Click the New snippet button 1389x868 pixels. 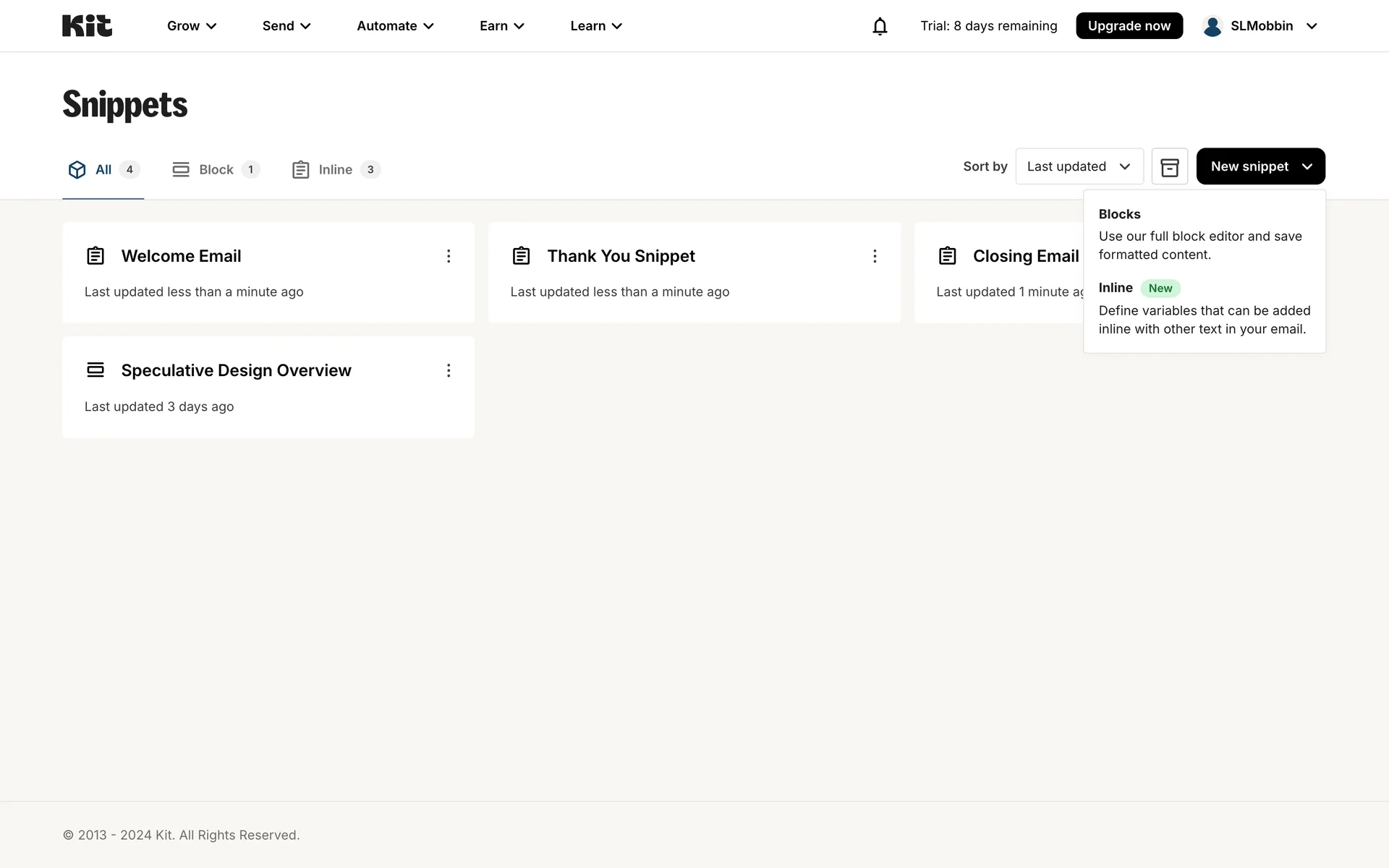click(1260, 166)
